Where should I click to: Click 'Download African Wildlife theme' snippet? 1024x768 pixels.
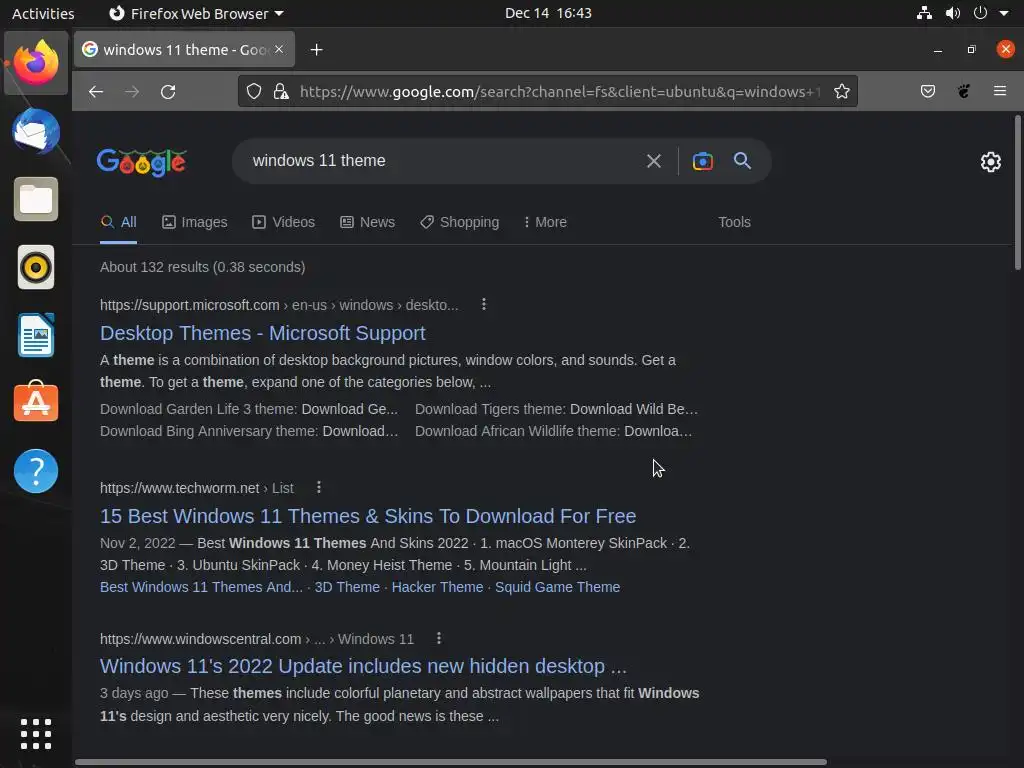pos(553,432)
